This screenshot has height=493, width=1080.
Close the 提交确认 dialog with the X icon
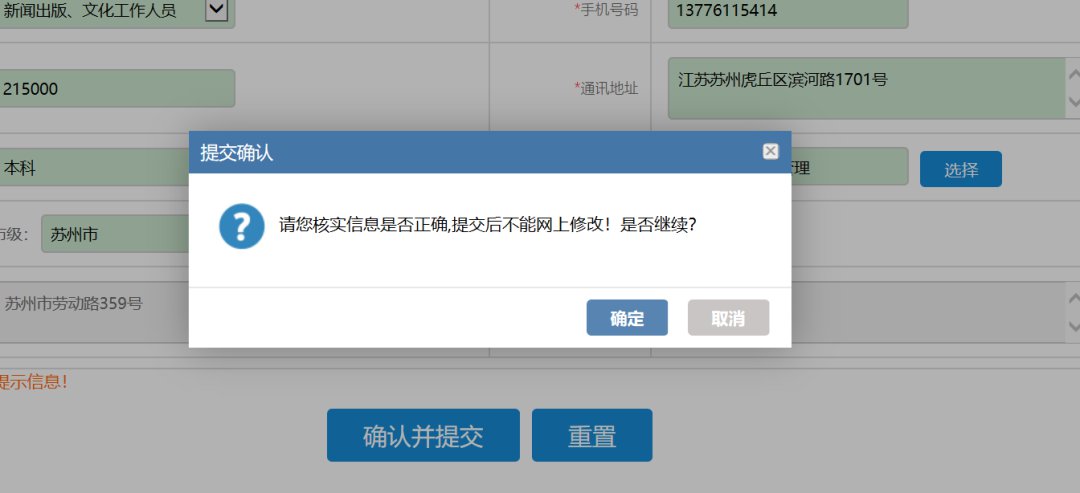pos(771,151)
